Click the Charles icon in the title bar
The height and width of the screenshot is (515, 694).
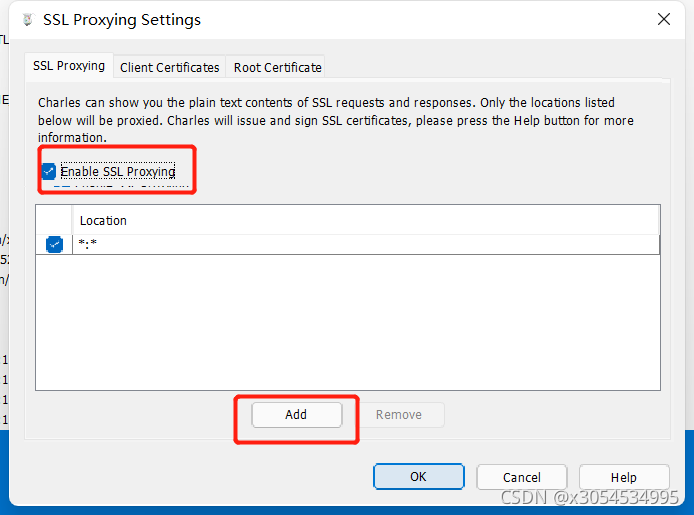coord(28,20)
